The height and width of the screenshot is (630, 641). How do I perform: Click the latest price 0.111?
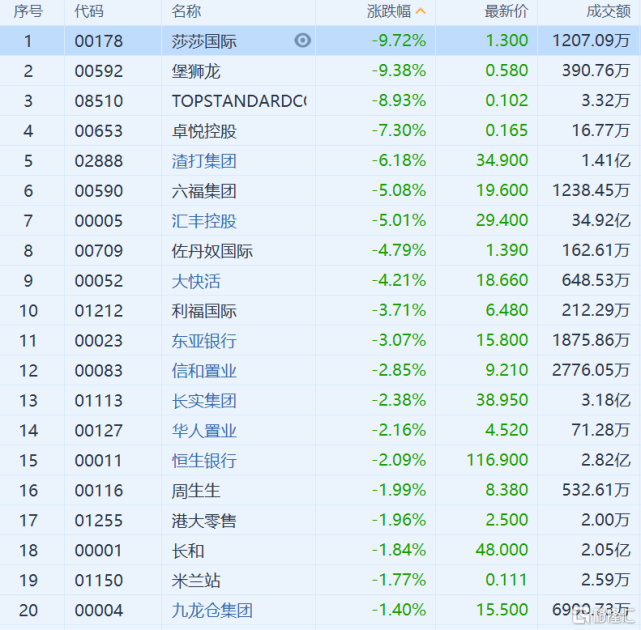[507, 579]
